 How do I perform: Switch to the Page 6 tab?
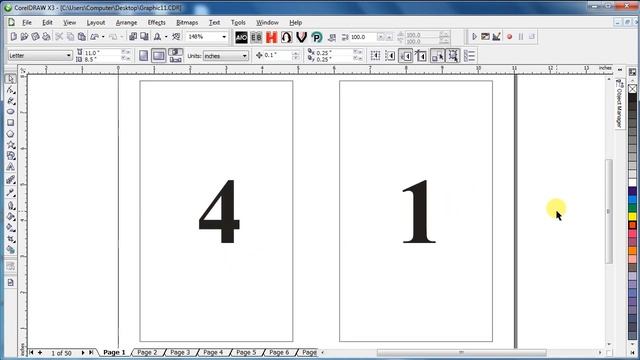click(x=279, y=352)
